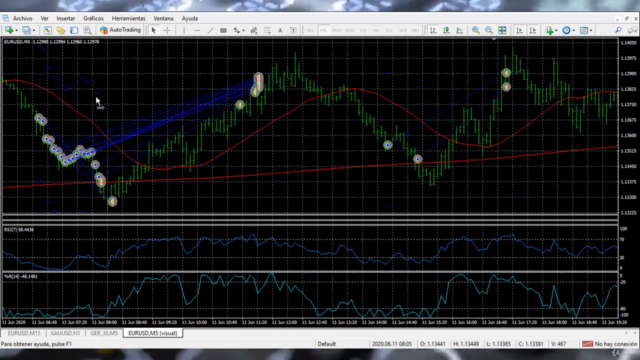Switch timeframe to M1
The height and width of the screenshot is (360, 640).
310,30
